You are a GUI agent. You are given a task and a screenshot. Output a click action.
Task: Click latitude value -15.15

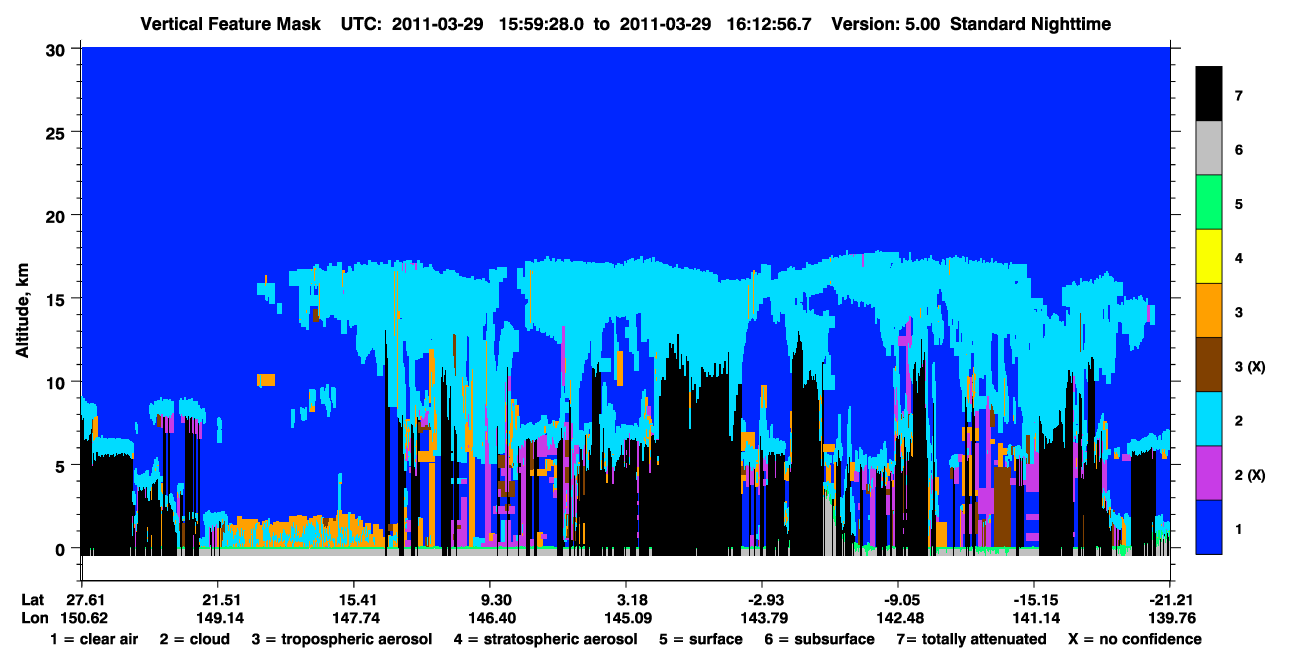coord(1033,600)
